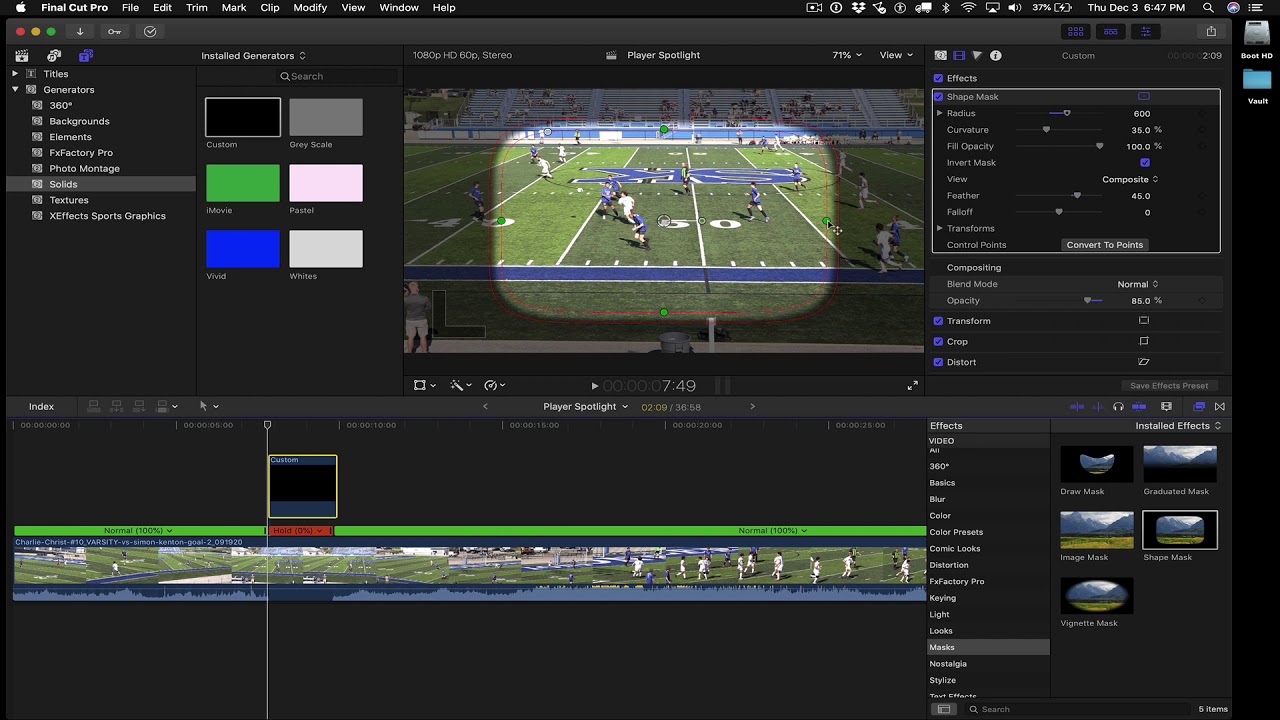Toggle the timeline display toolbar button
Screen dimensions: 1280x720
[x=1111, y=32]
